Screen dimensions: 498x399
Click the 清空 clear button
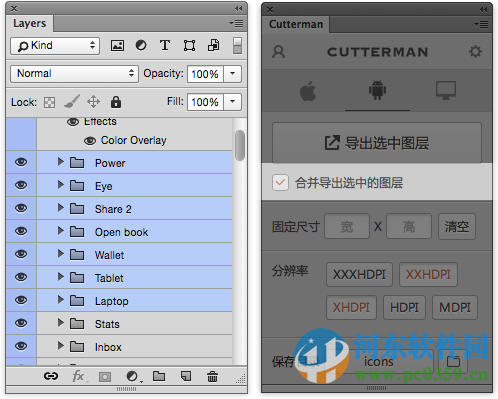(x=457, y=227)
